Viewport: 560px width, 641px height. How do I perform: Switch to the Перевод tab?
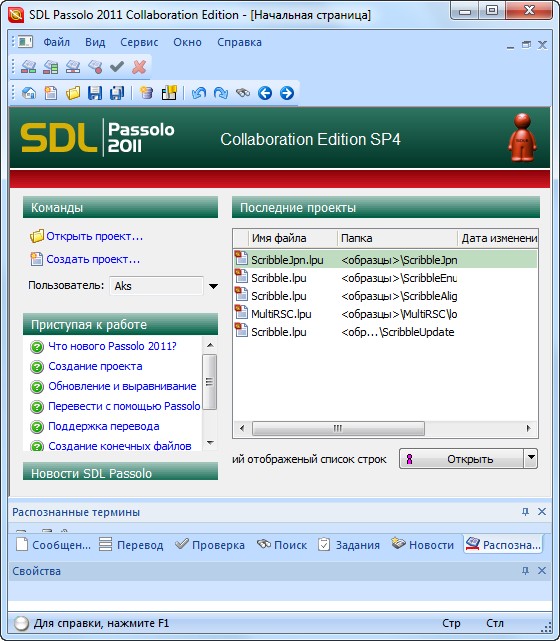click(132, 545)
